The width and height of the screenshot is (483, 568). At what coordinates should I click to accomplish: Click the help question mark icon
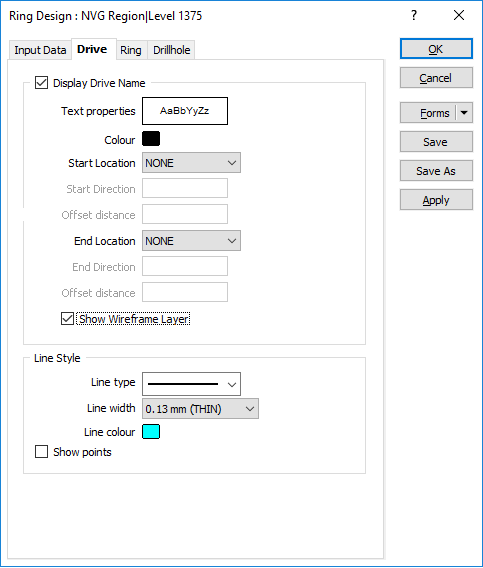pyautogui.click(x=414, y=16)
